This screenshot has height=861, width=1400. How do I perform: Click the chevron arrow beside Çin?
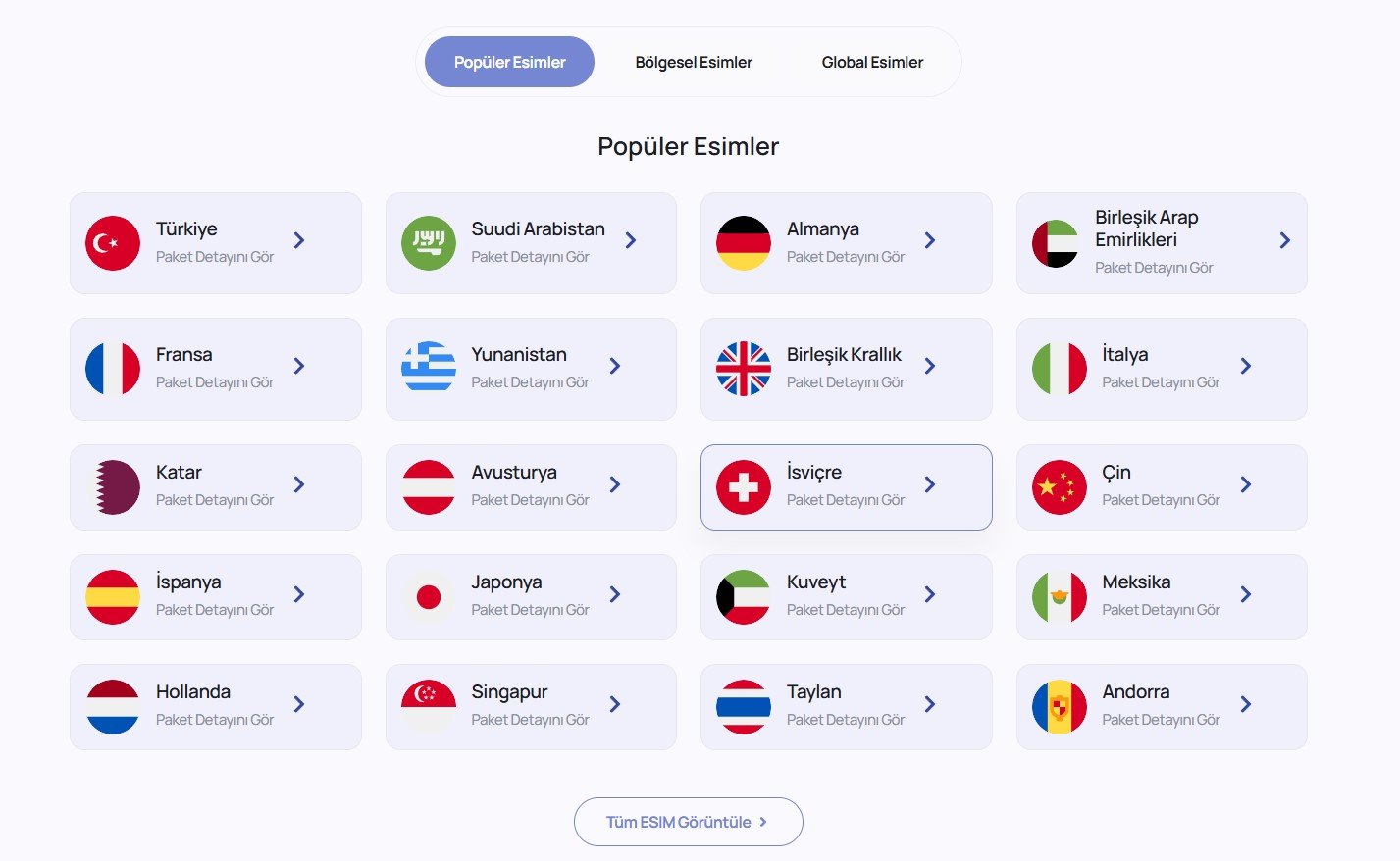tap(1246, 484)
